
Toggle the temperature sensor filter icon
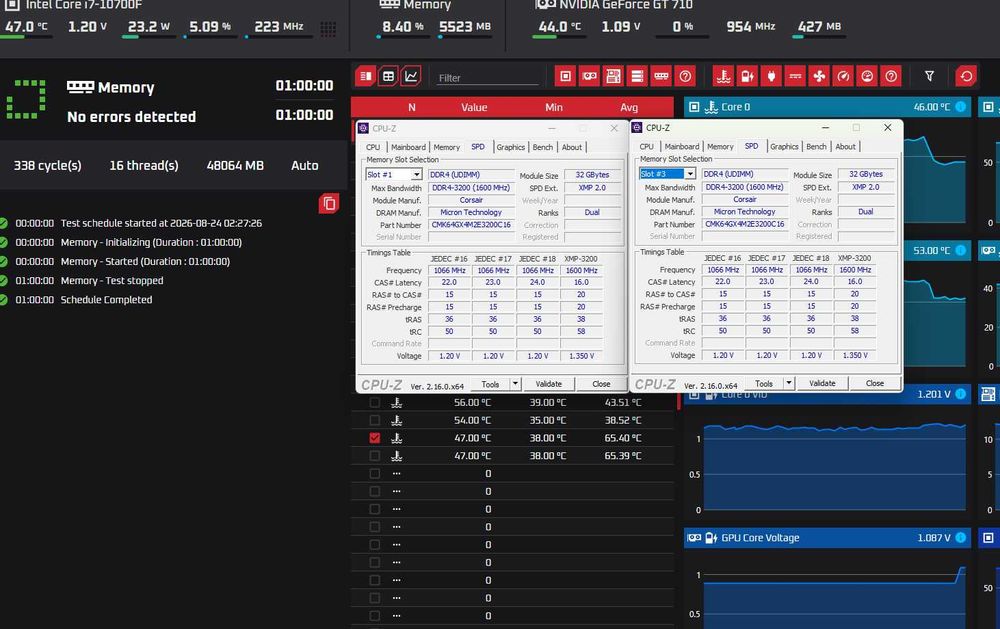723,77
